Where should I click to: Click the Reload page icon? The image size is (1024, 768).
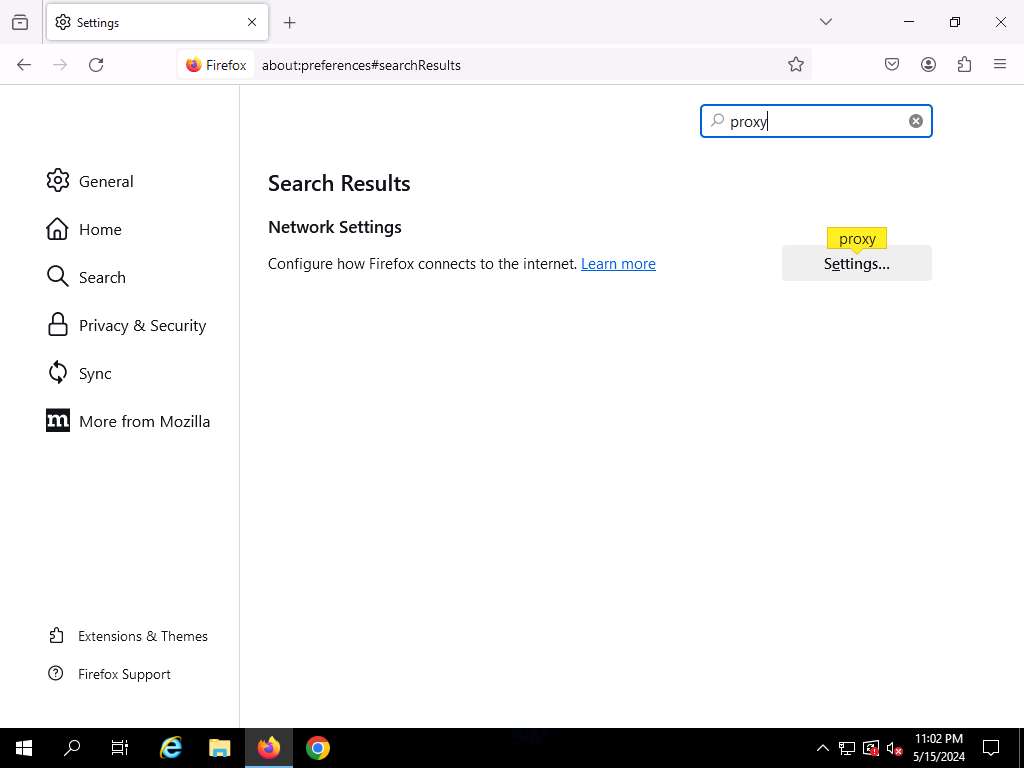(x=96, y=65)
